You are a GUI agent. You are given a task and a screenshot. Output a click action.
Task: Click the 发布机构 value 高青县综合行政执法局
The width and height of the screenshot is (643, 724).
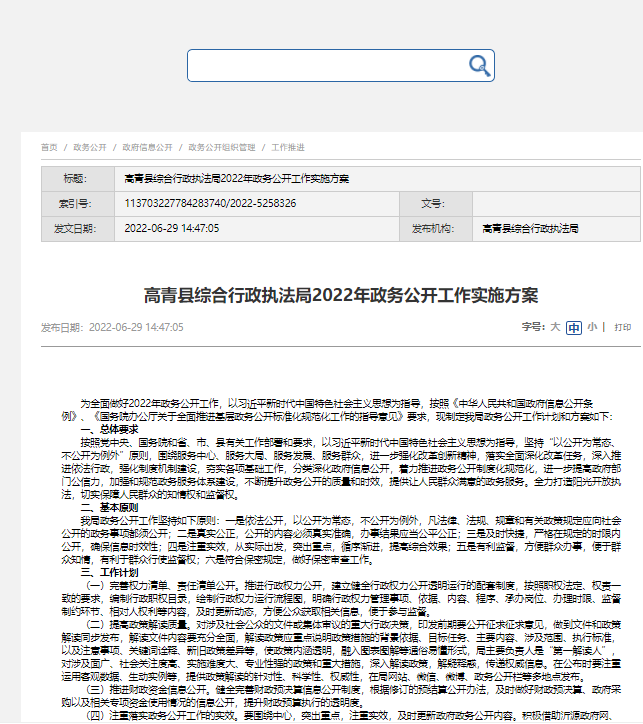coord(530,228)
